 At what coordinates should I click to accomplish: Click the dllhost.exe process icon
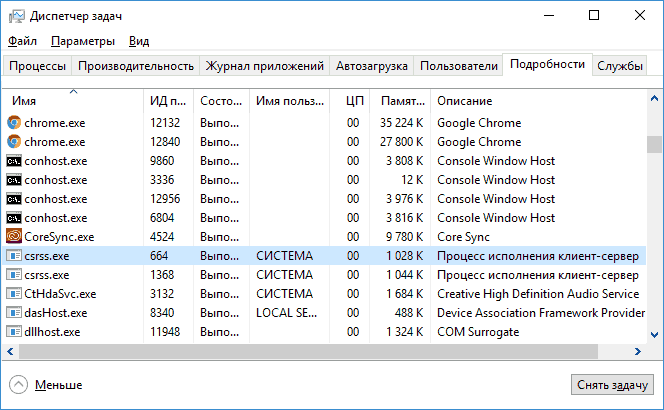pos(14,332)
